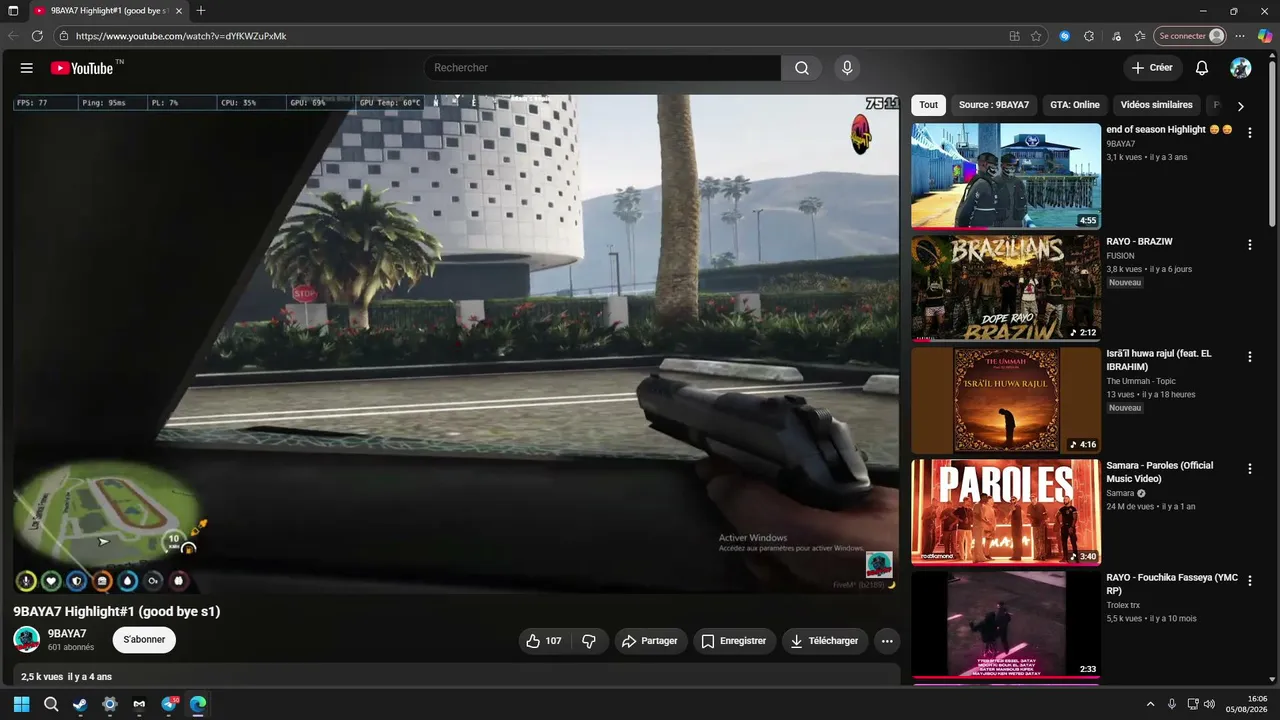Click the search magnifier button
This screenshot has width=1280, height=720.
tap(802, 68)
